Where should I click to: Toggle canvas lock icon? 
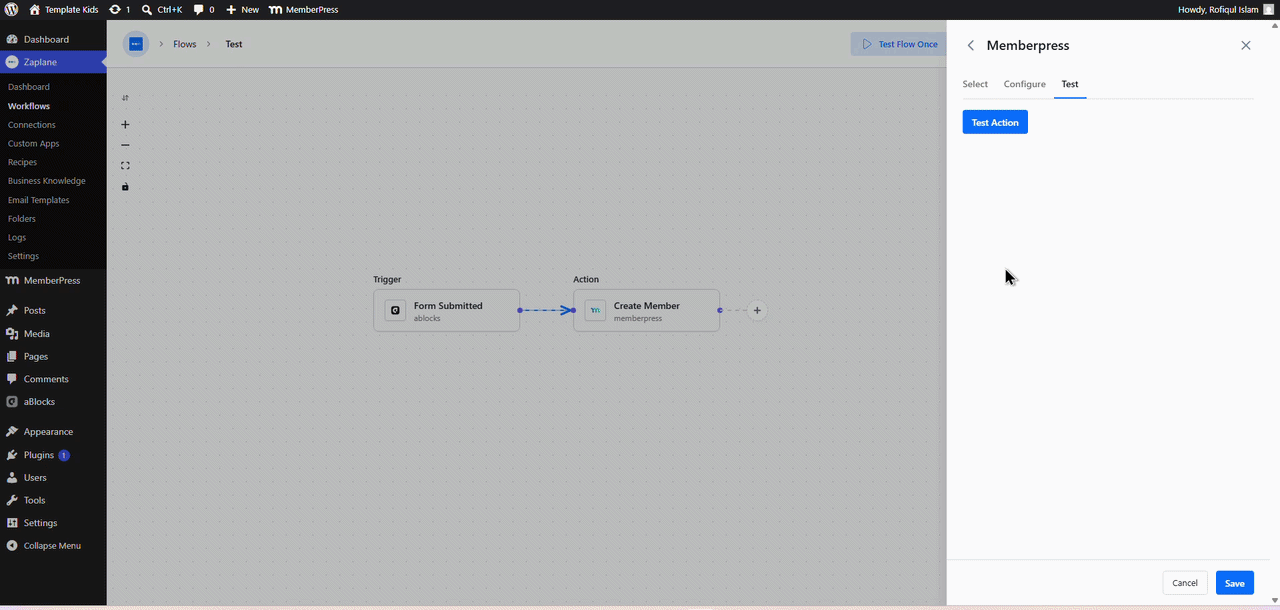click(x=125, y=187)
